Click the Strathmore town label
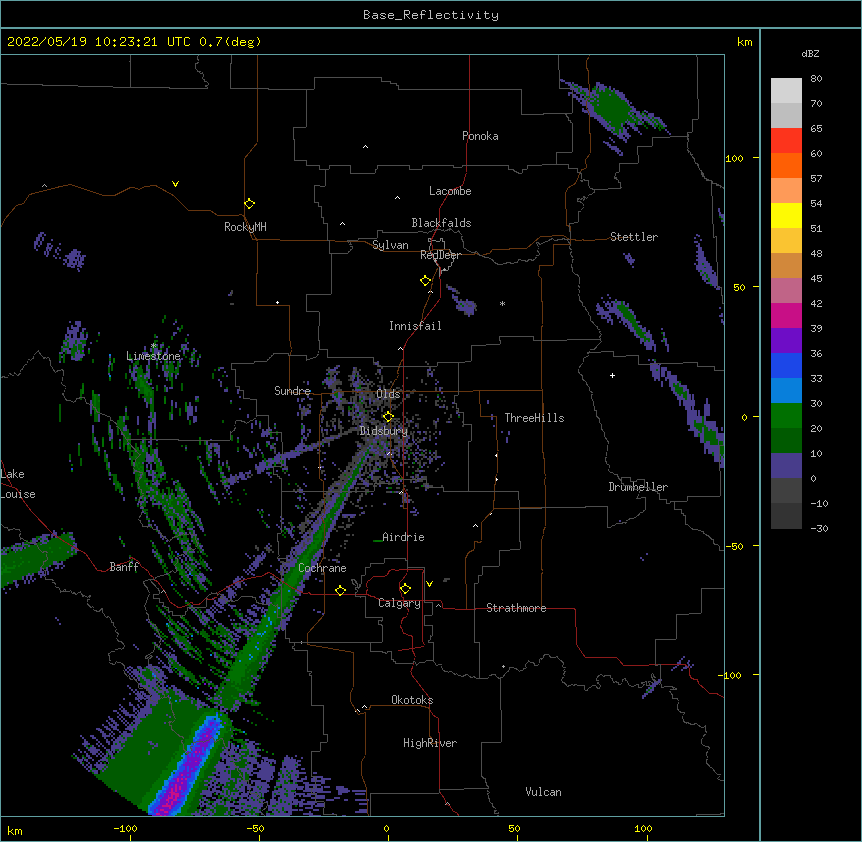 point(516,608)
